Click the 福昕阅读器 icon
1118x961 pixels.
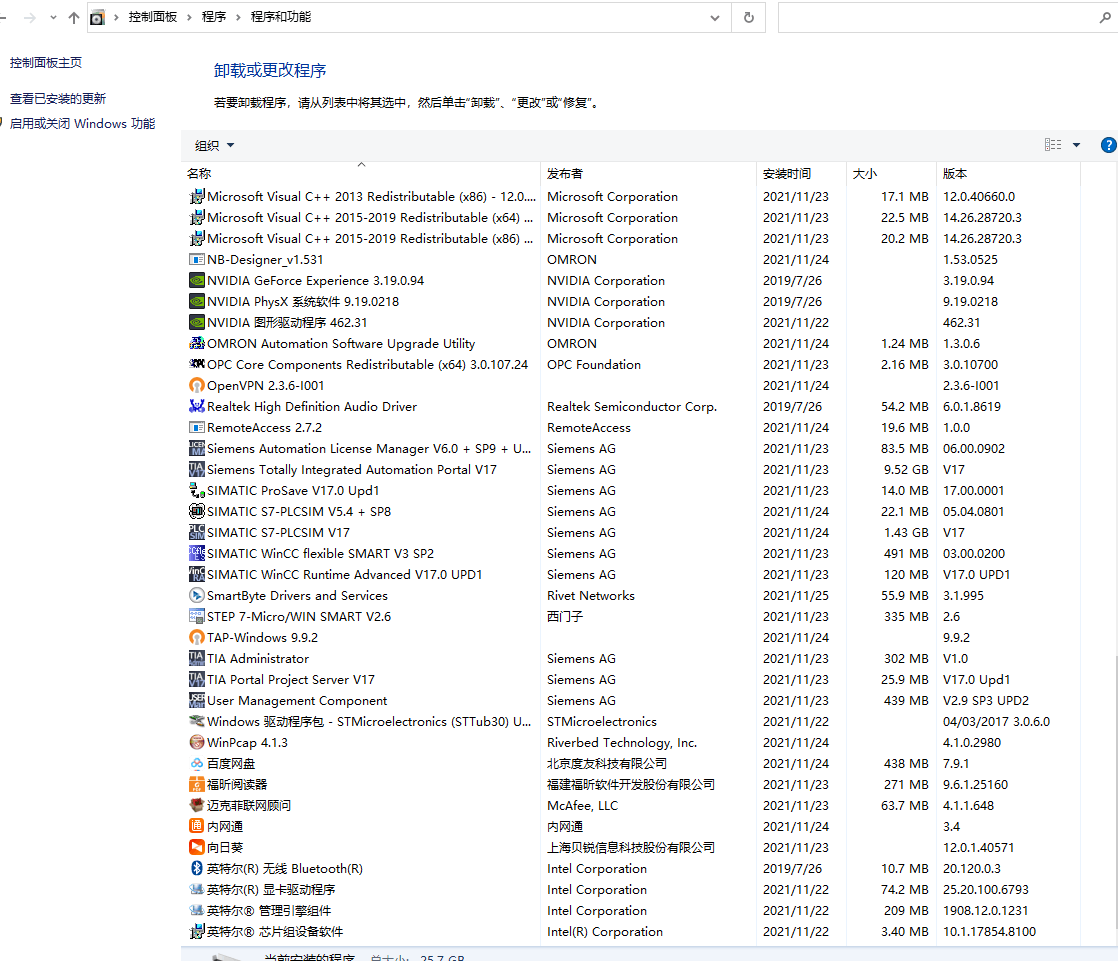(197, 785)
